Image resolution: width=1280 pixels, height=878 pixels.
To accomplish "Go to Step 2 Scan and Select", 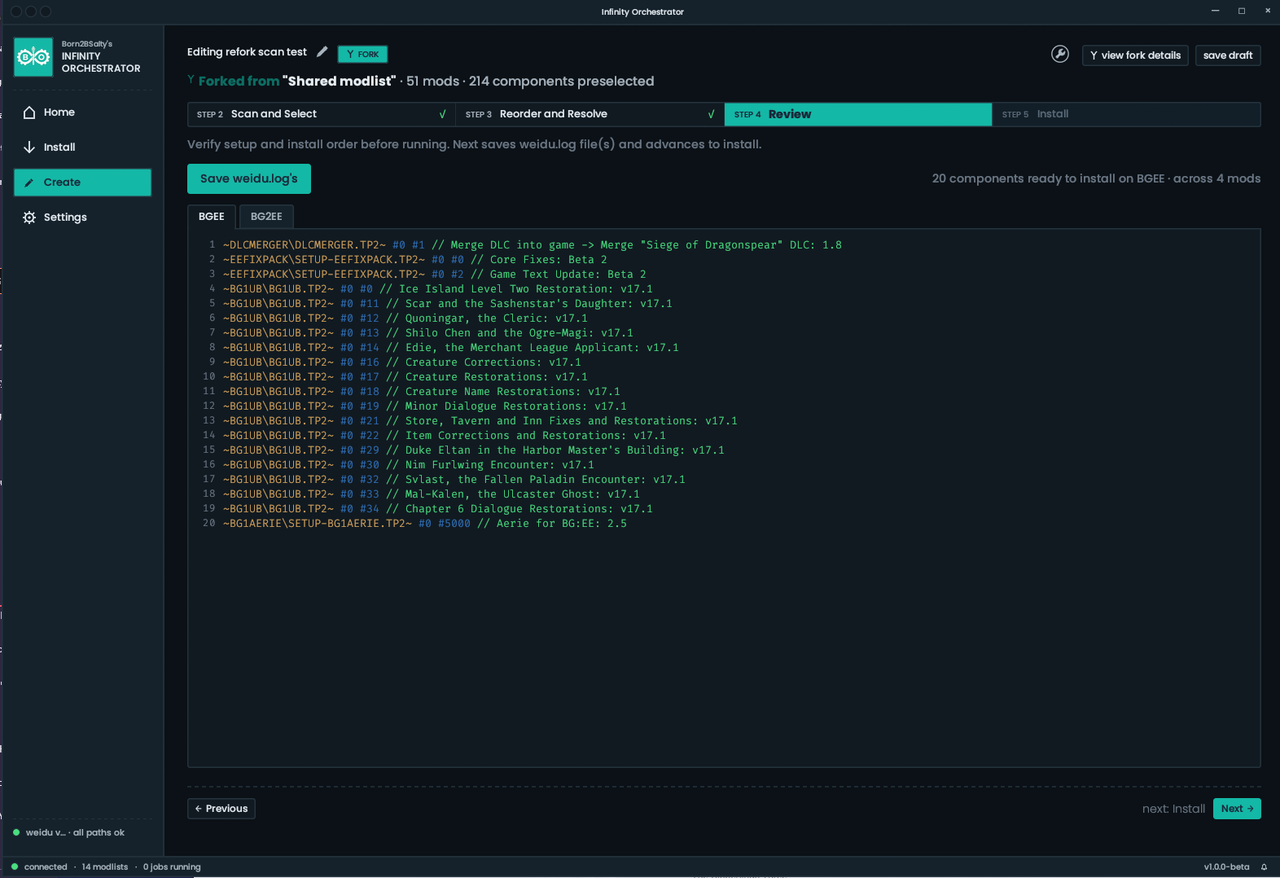I will point(321,114).
